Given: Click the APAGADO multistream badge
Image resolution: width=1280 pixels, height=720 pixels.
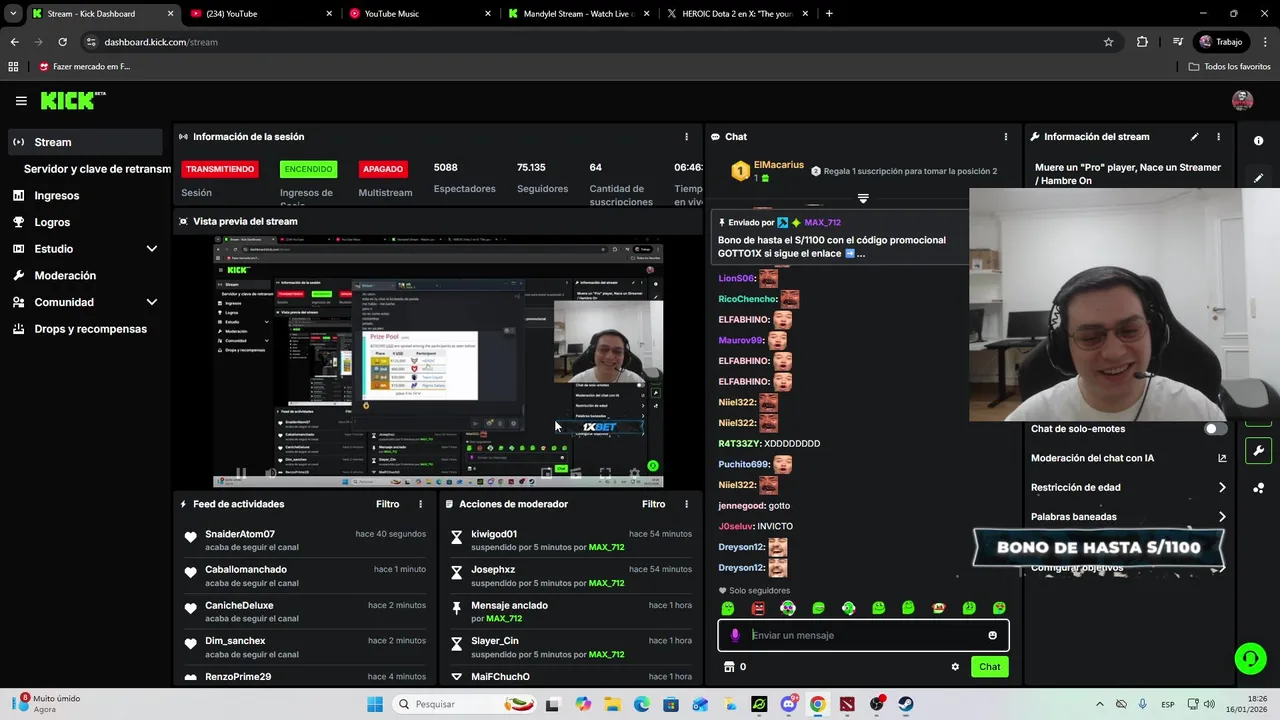Looking at the screenshot, I should (x=383, y=169).
